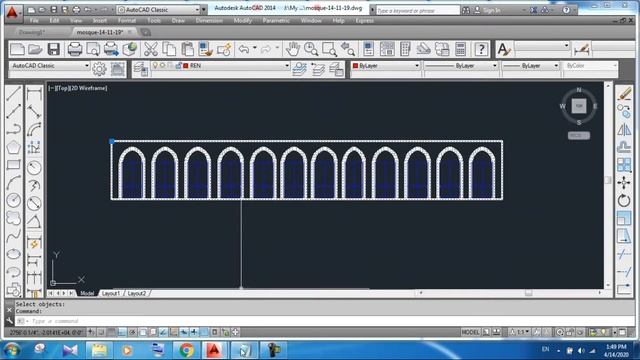The image size is (640, 360).
Task: Open the REN layer dropdown list
Action: coord(287,65)
